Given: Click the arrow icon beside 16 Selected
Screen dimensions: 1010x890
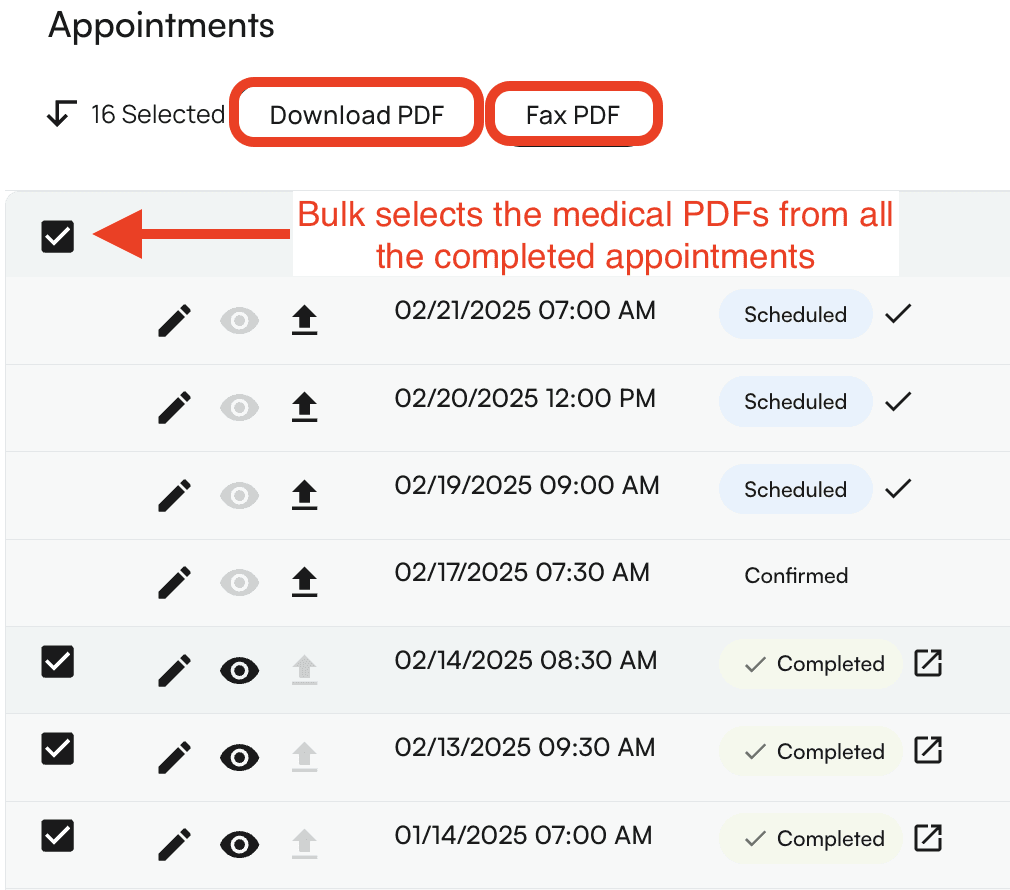Looking at the screenshot, I should click(61, 115).
